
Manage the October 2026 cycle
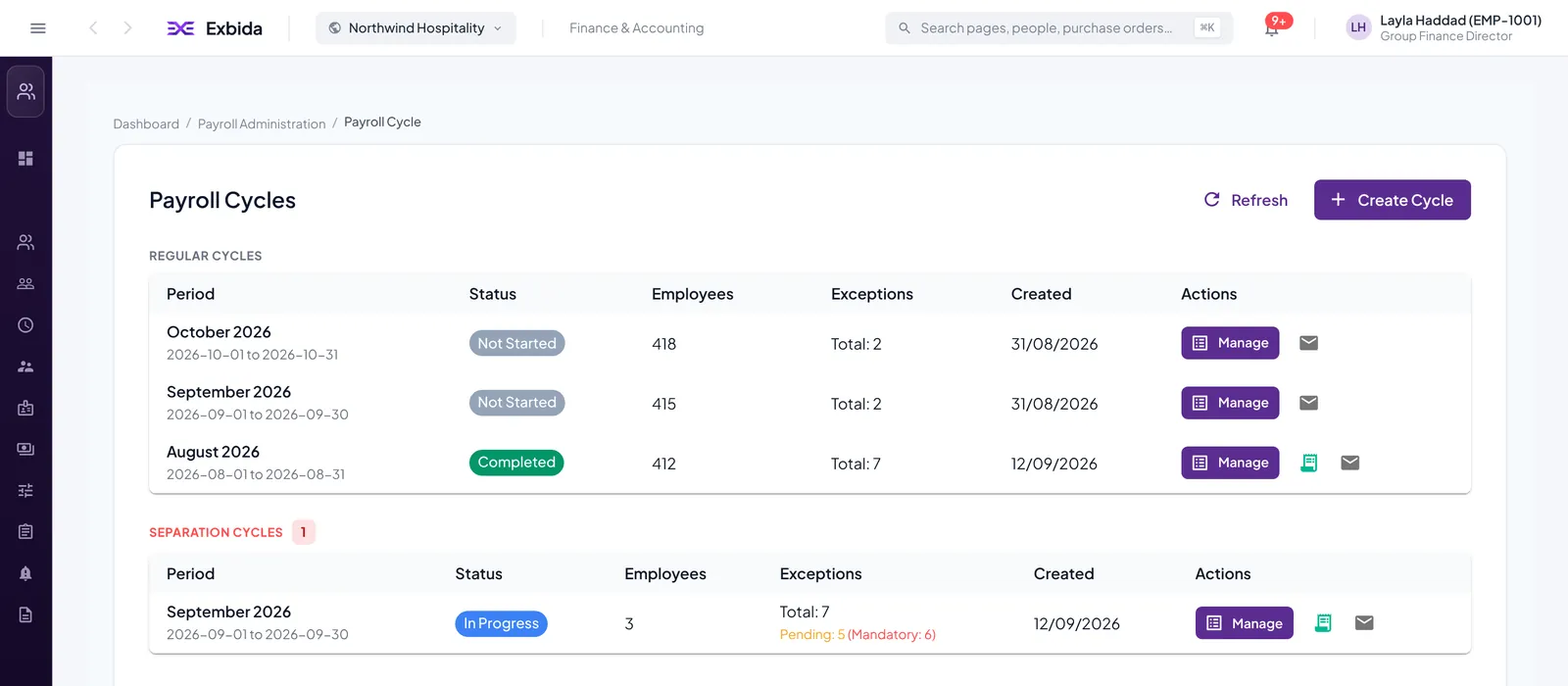coord(1230,343)
